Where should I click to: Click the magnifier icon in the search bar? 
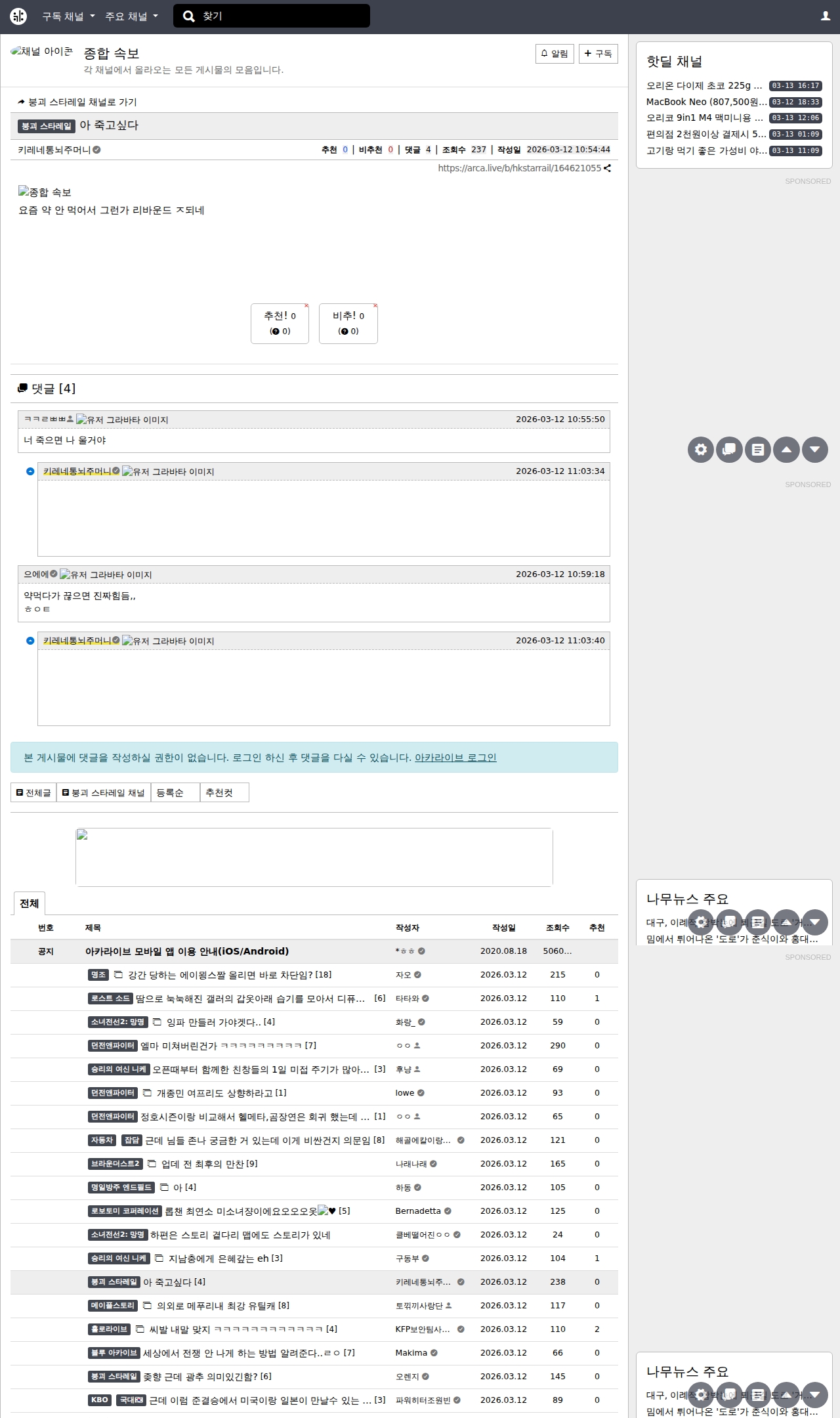pyautogui.click(x=189, y=16)
